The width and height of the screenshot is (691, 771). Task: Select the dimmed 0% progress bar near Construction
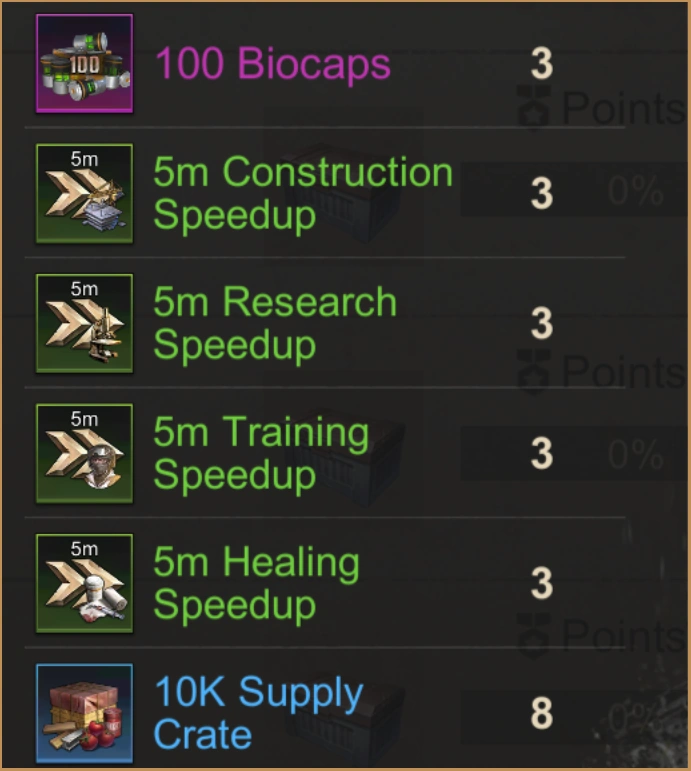pyautogui.click(x=574, y=189)
